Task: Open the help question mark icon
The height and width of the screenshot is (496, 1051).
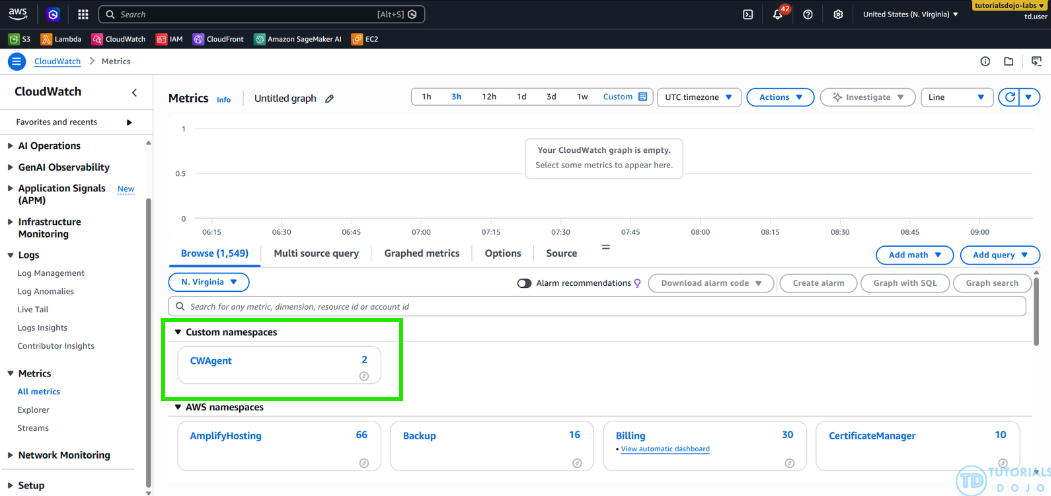Action: pos(808,14)
